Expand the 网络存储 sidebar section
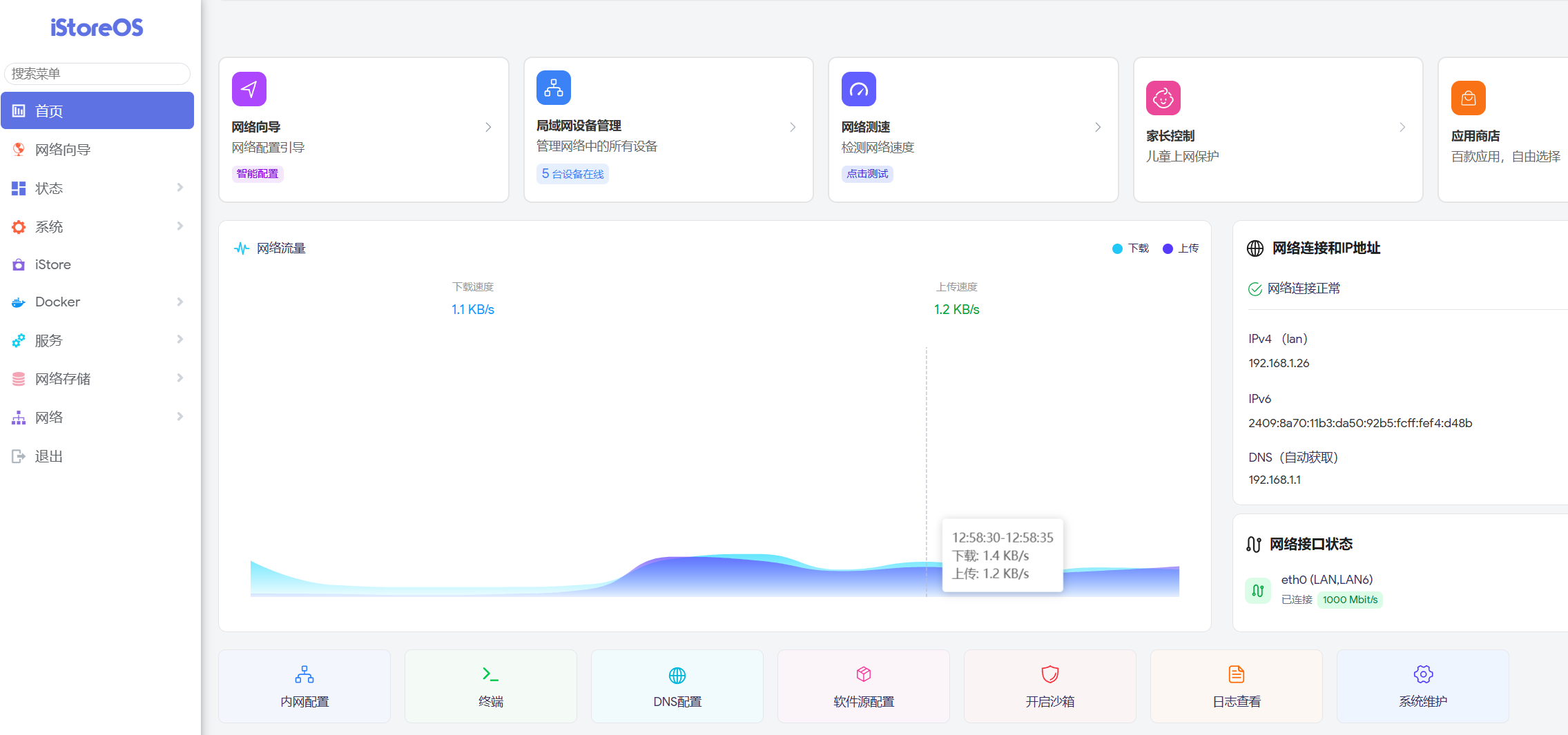The width and height of the screenshot is (1568, 735). (x=97, y=379)
